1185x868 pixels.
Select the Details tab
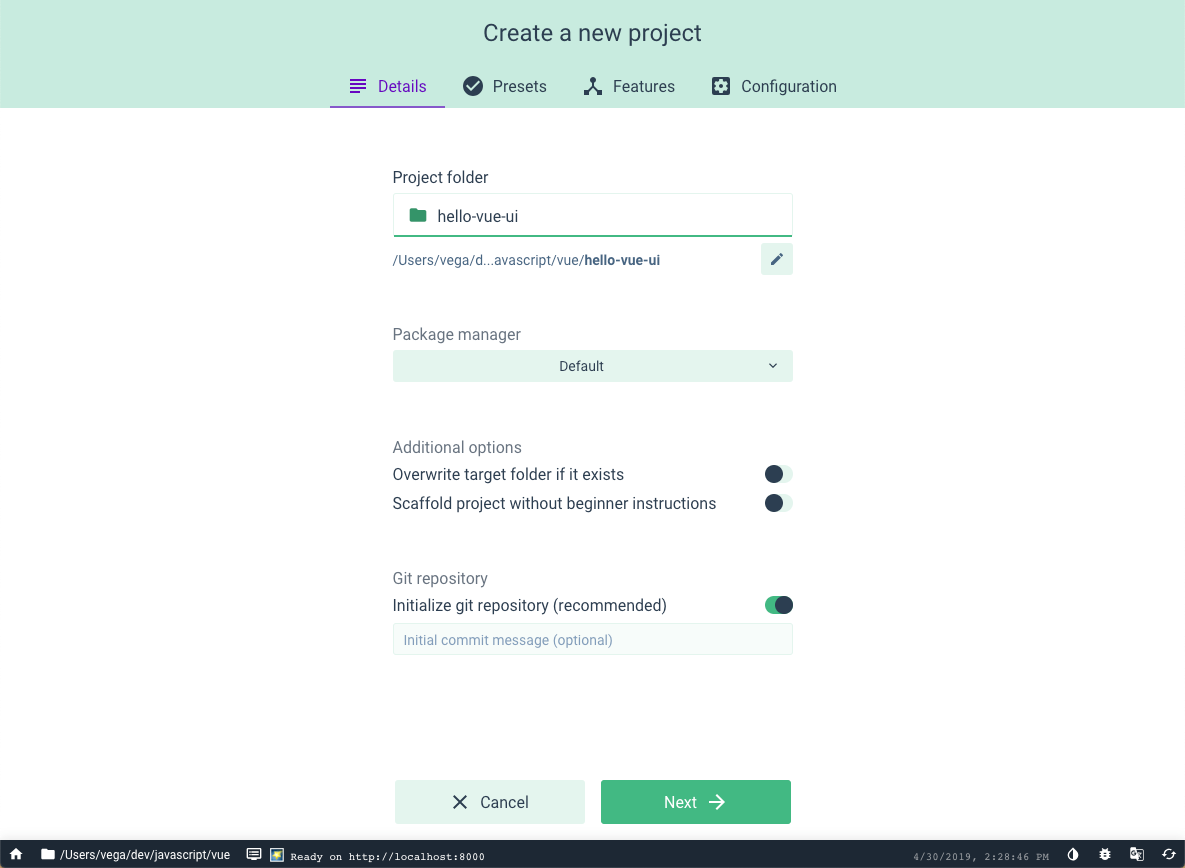[x=388, y=86]
